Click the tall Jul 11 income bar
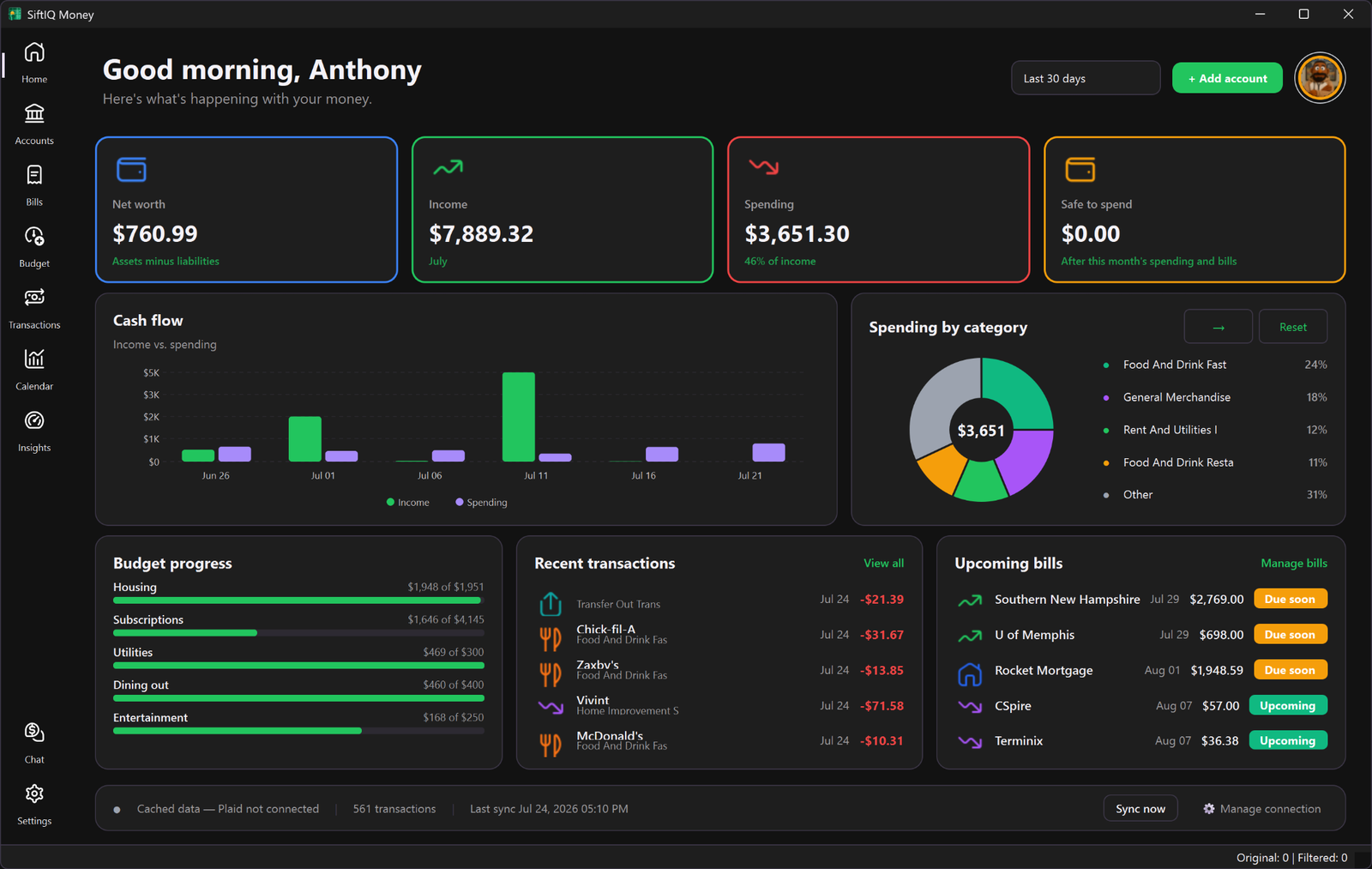This screenshot has width=1372, height=869. (519, 417)
